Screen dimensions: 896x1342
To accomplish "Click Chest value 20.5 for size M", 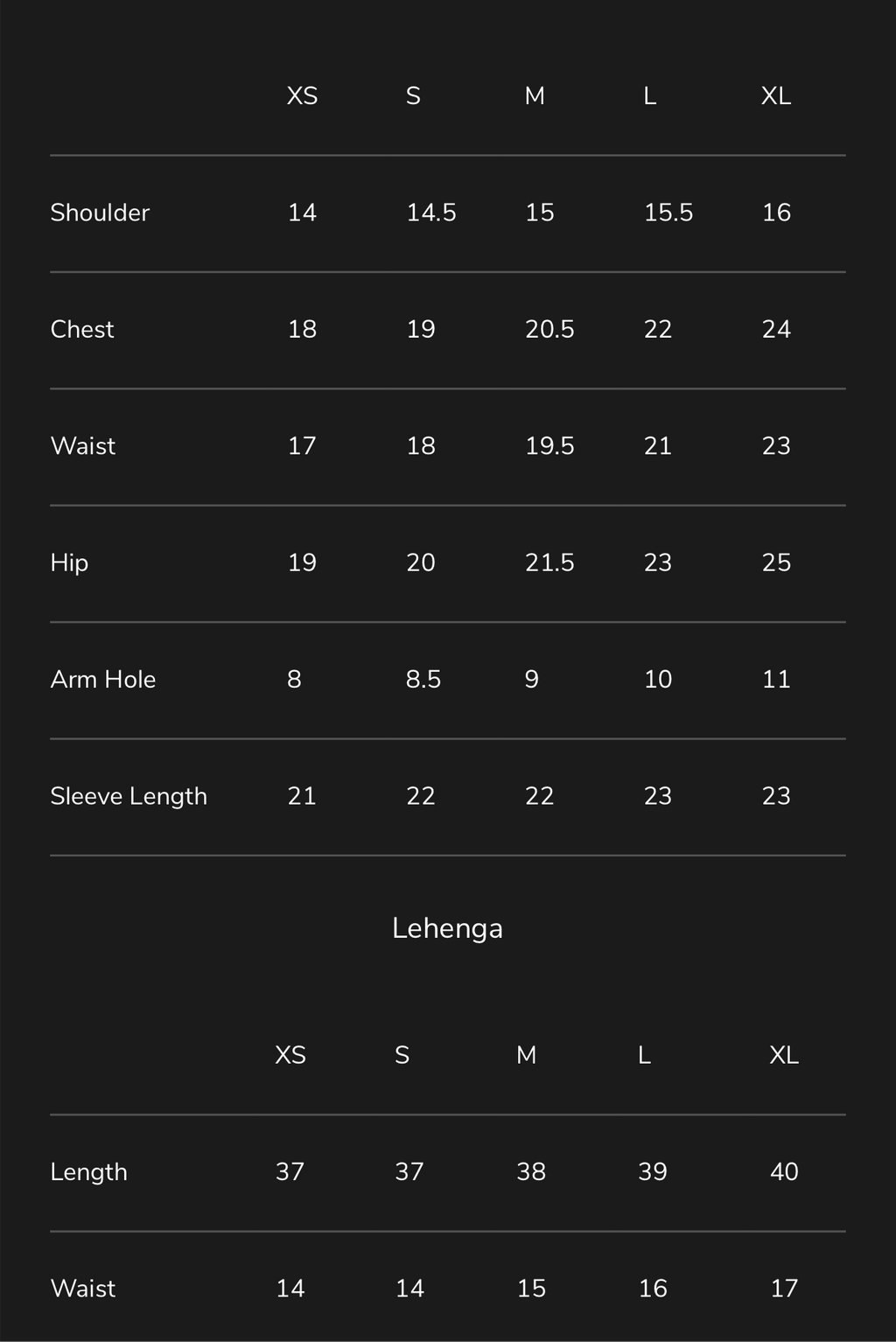I will 549,329.
